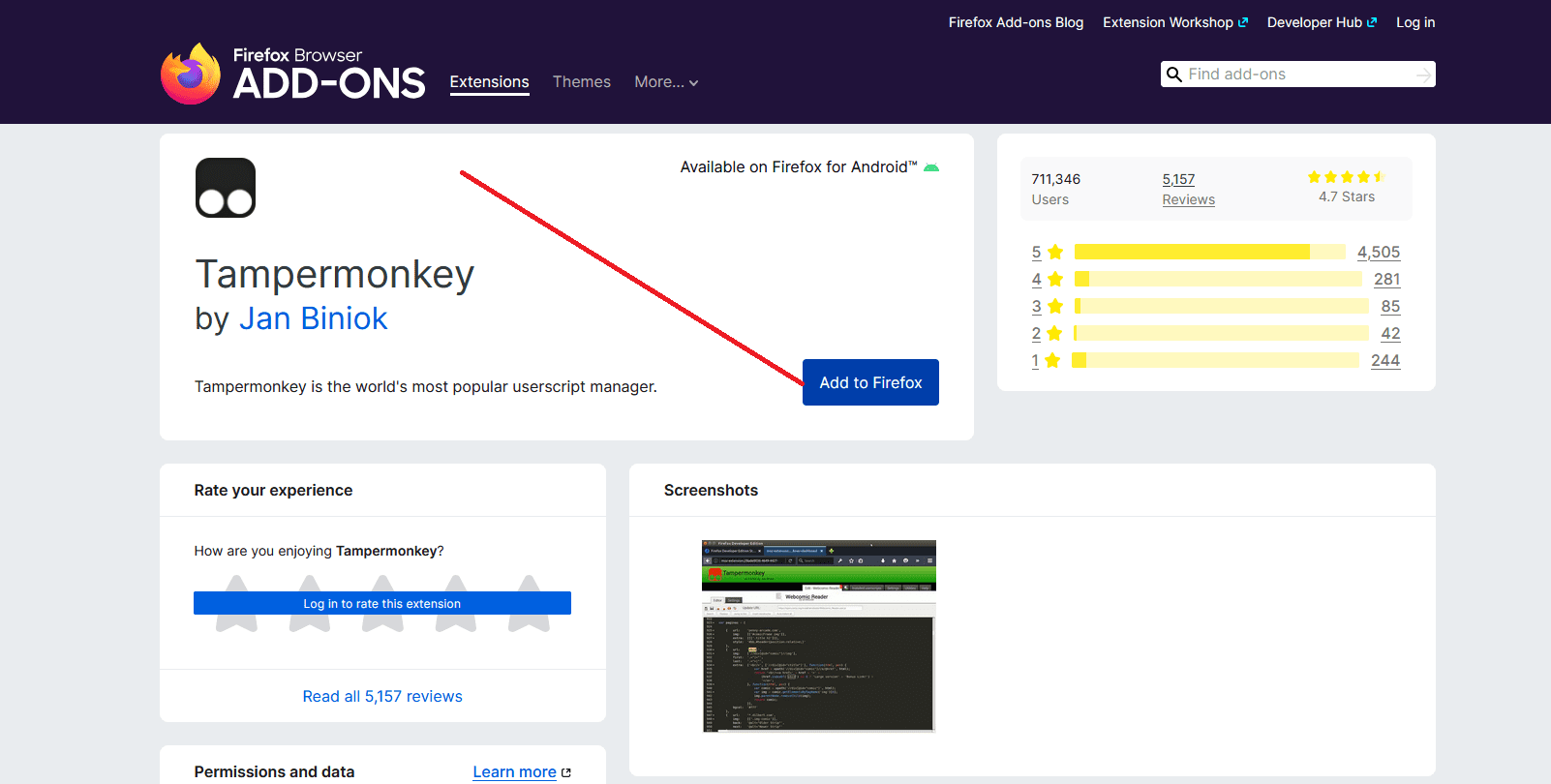Select fifth star in rating widget
Image resolution: width=1551 pixels, height=784 pixels.
[x=529, y=603]
